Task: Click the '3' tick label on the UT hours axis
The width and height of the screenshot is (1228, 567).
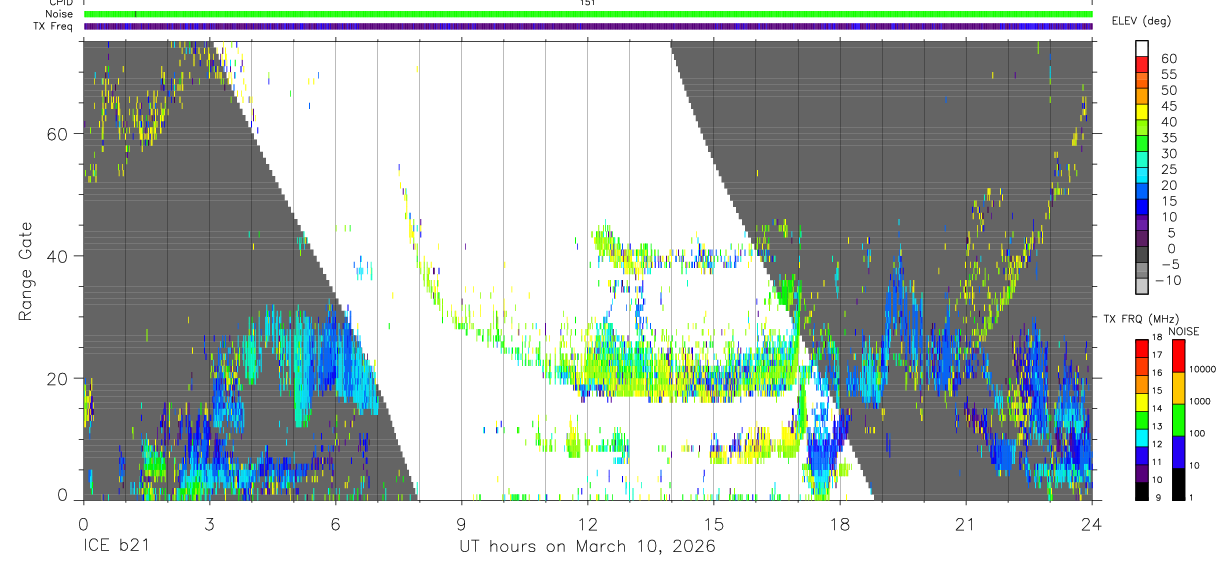Action: 209,524
